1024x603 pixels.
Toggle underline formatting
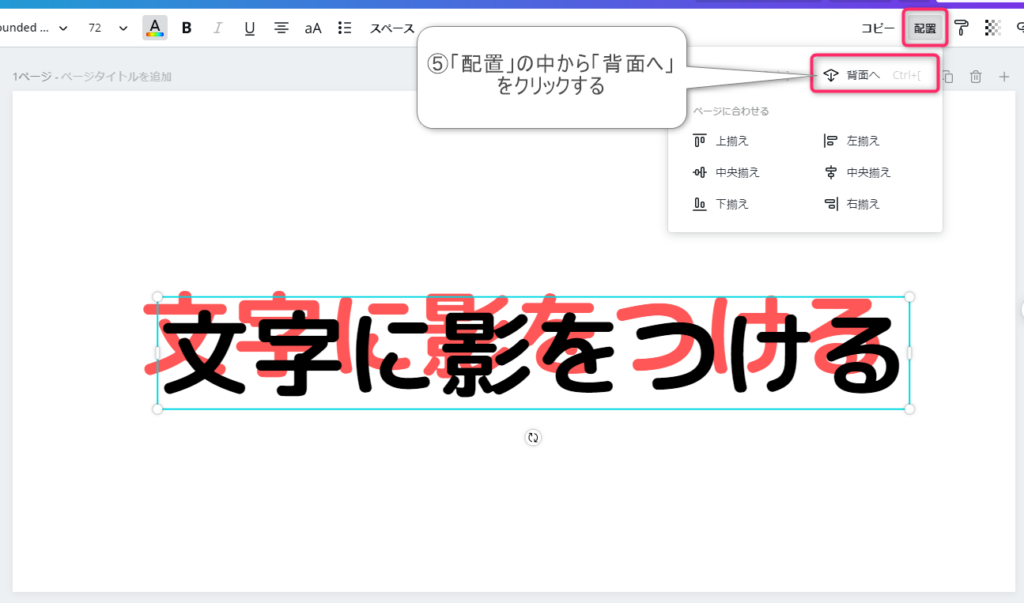249,28
